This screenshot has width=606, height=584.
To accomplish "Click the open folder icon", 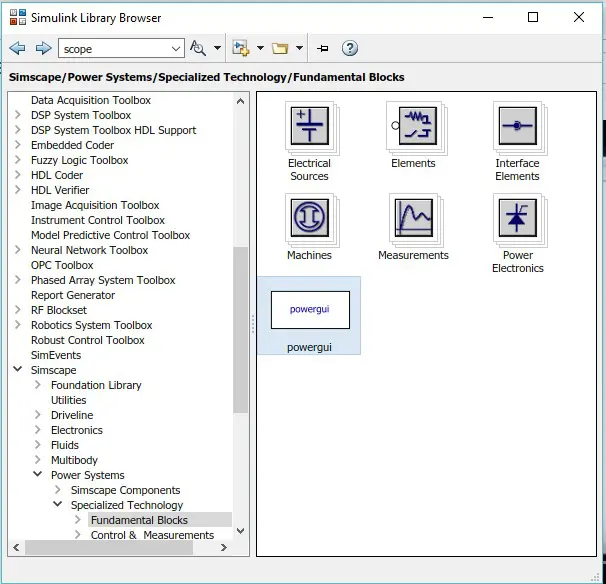I will (x=280, y=48).
